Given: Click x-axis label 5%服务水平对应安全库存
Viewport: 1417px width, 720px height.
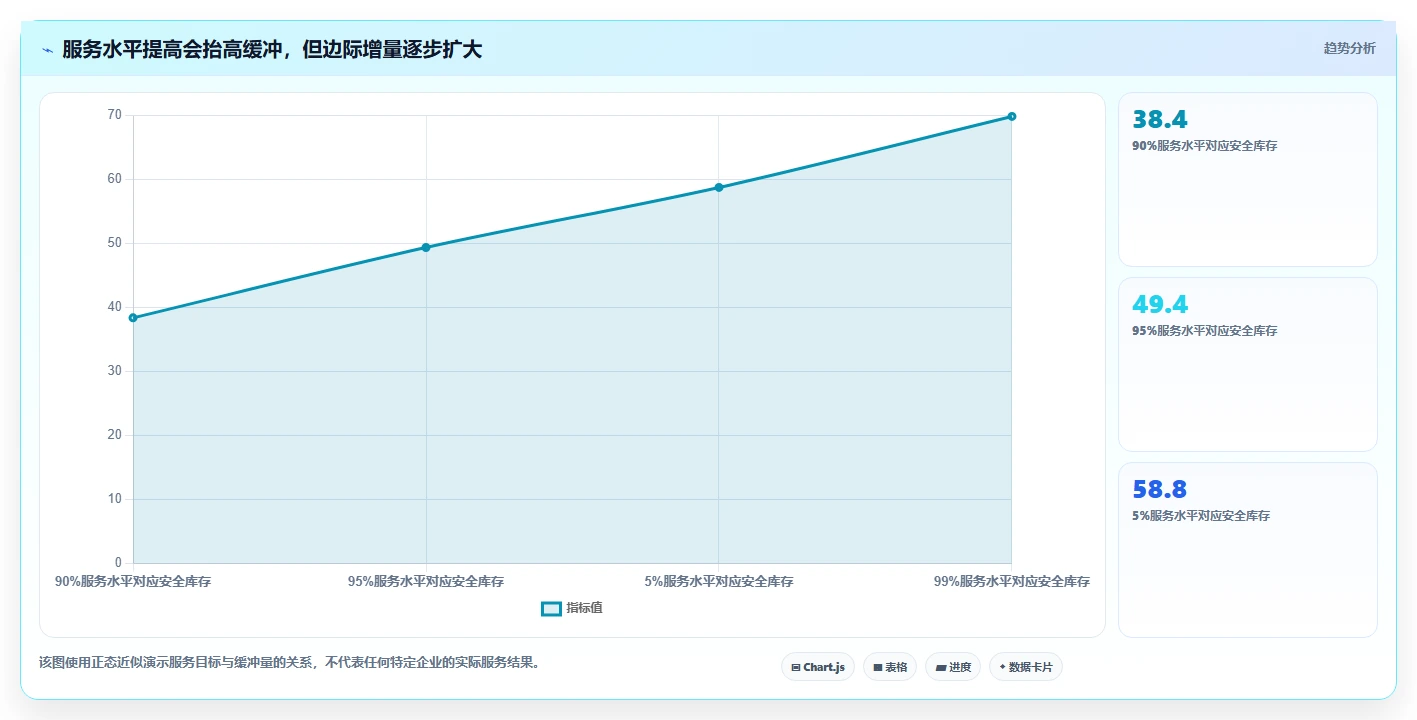Looking at the screenshot, I should (719, 581).
